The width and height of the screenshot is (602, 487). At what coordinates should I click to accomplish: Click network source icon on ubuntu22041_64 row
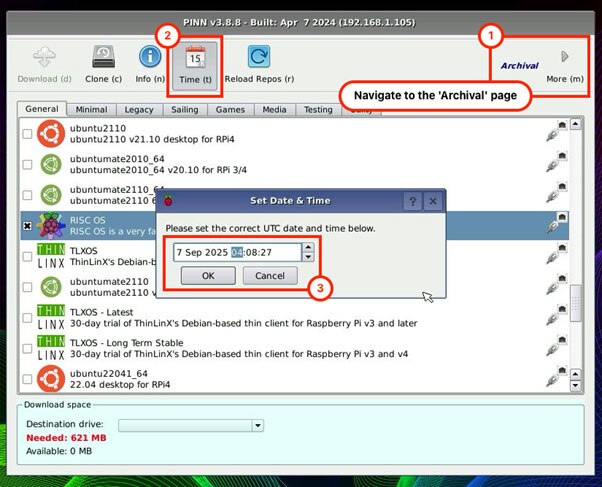click(x=556, y=376)
